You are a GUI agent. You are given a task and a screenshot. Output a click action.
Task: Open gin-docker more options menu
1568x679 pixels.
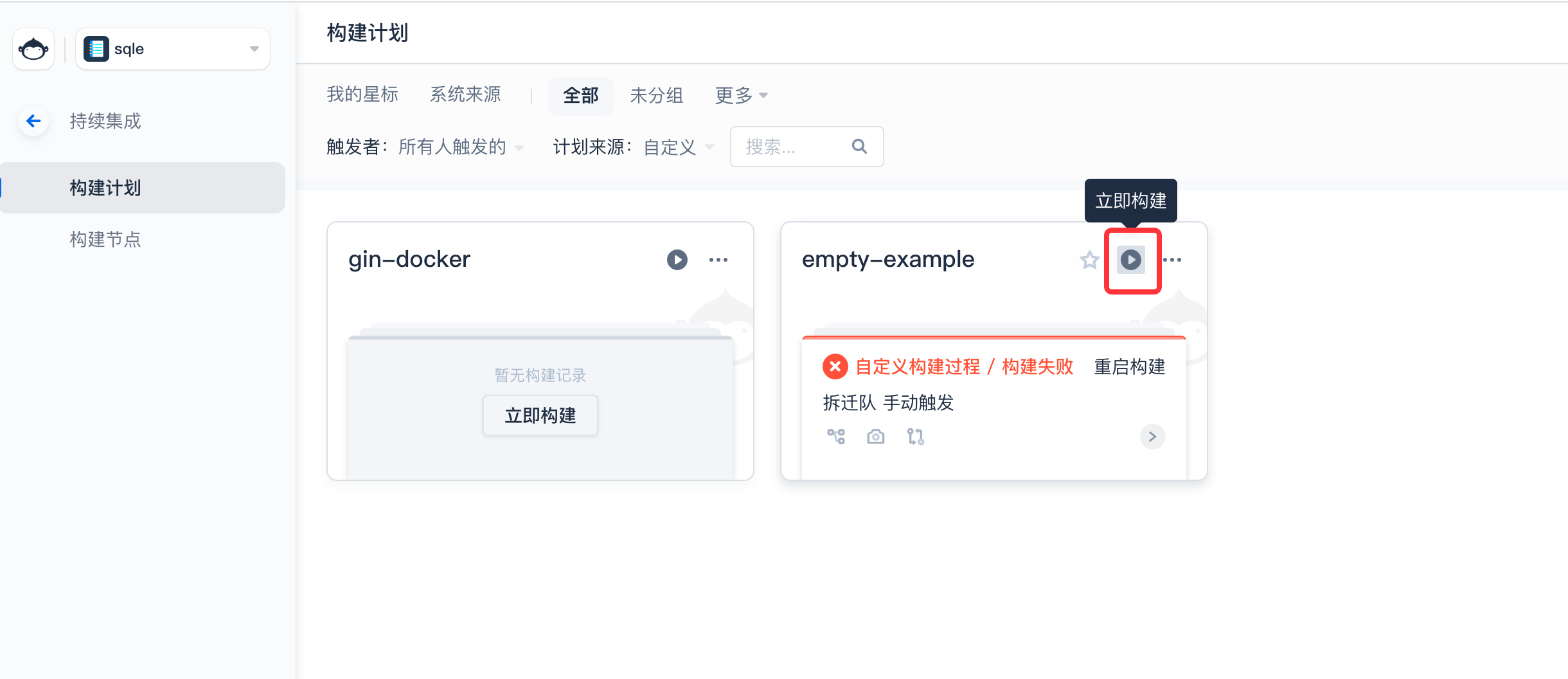718,260
